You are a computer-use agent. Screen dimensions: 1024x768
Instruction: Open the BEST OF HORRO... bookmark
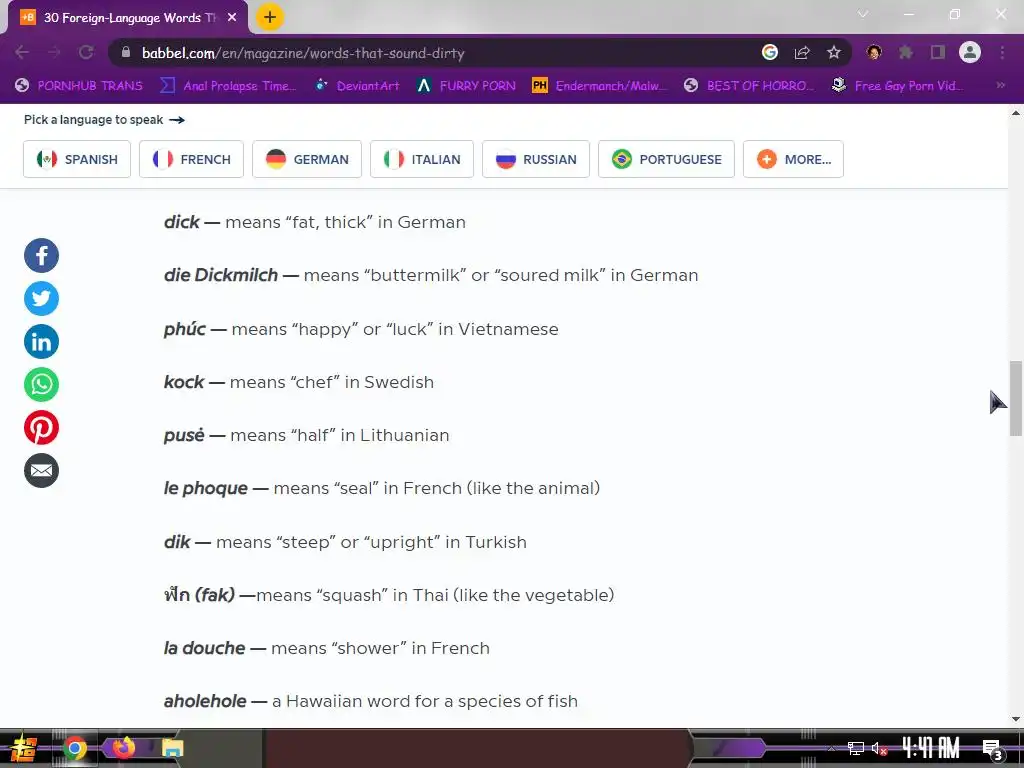749,86
